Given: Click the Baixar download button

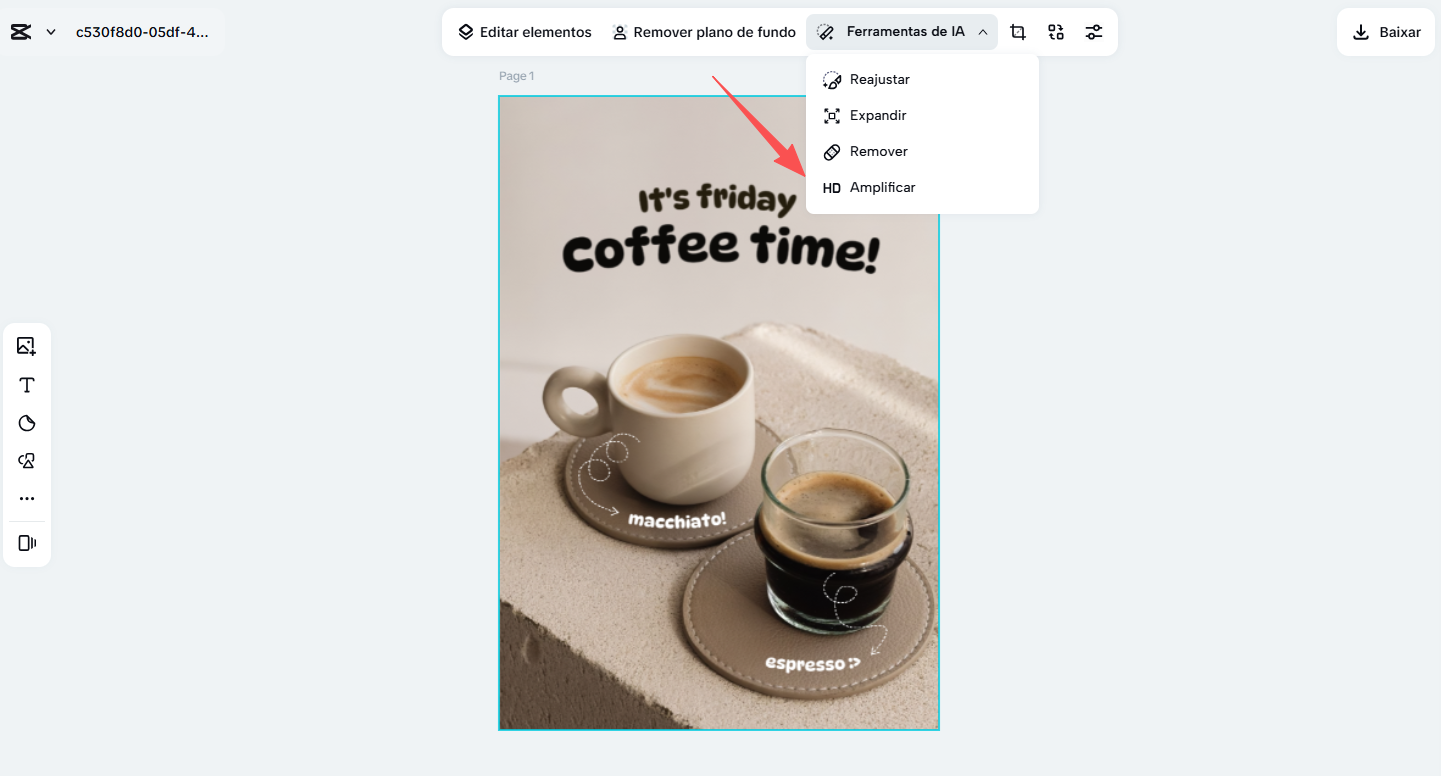Looking at the screenshot, I should [1386, 32].
